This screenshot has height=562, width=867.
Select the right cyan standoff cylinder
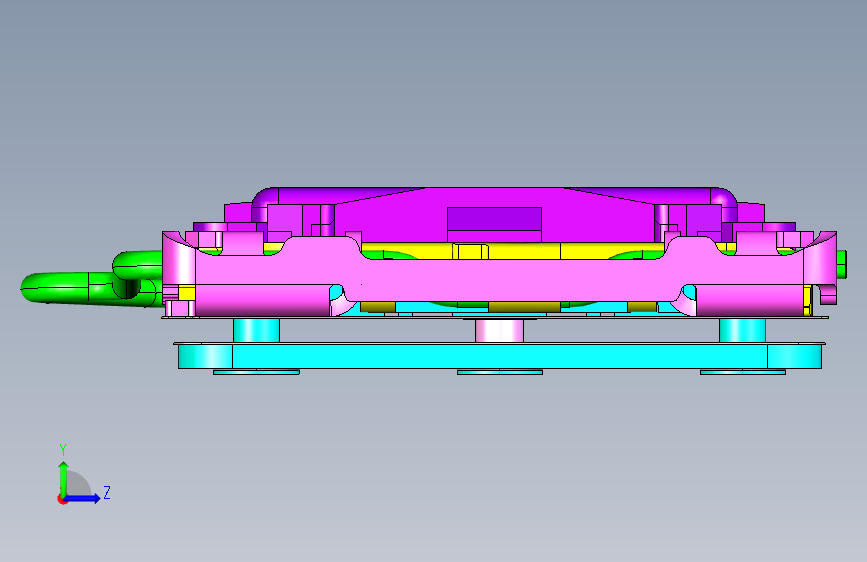pyautogui.click(x=742, y=330)
